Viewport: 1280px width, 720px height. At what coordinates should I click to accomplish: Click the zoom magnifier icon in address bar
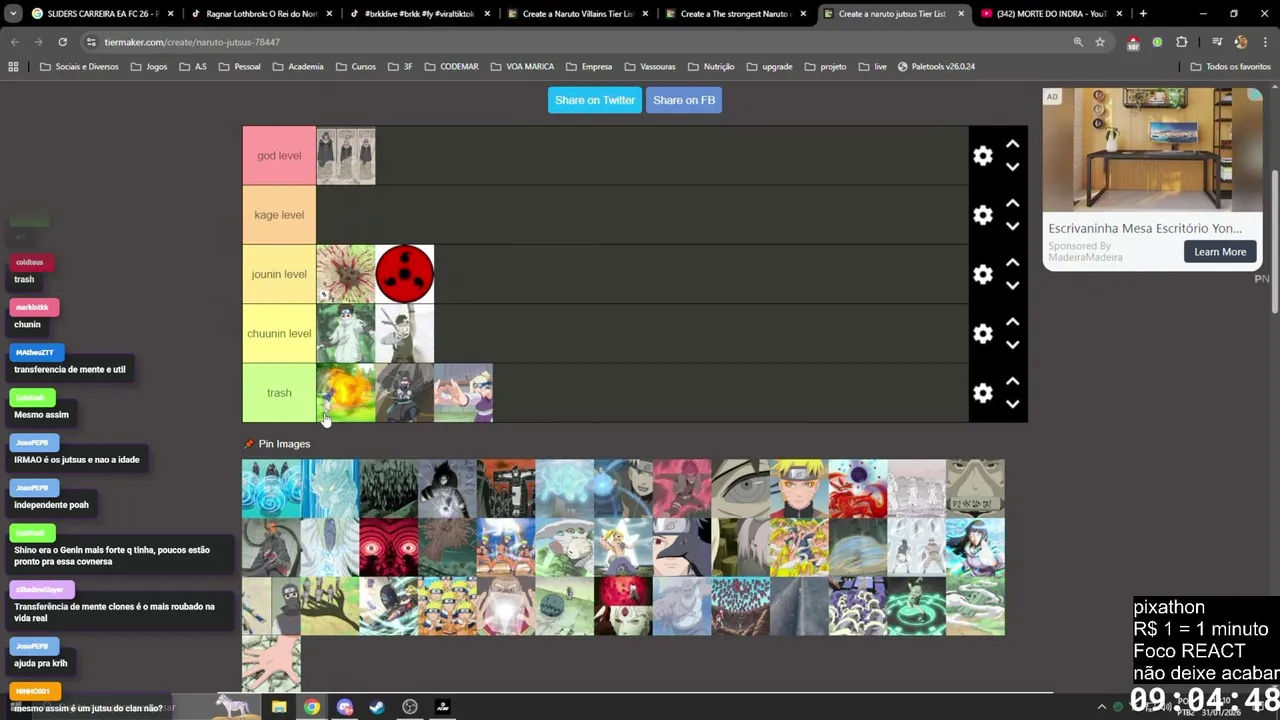tap(1078, 42)
